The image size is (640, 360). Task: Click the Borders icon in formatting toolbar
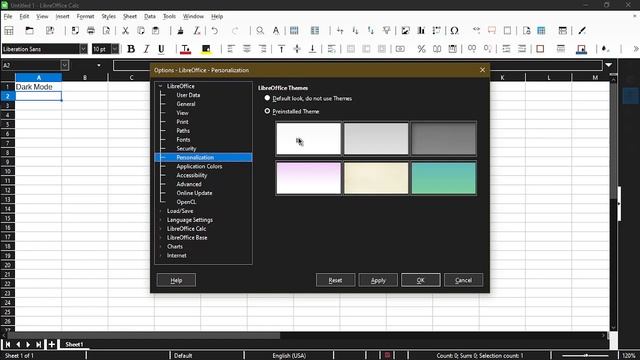coord(540,49)
